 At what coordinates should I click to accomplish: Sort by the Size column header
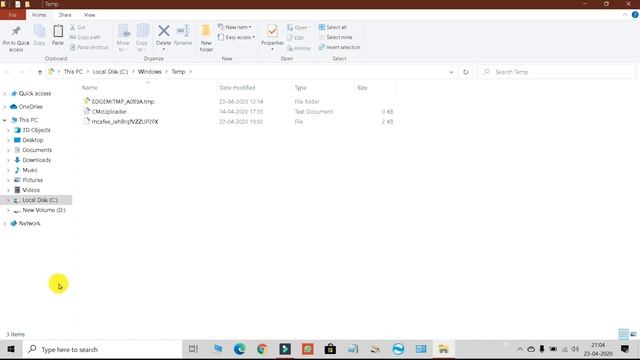pos(362,88)
